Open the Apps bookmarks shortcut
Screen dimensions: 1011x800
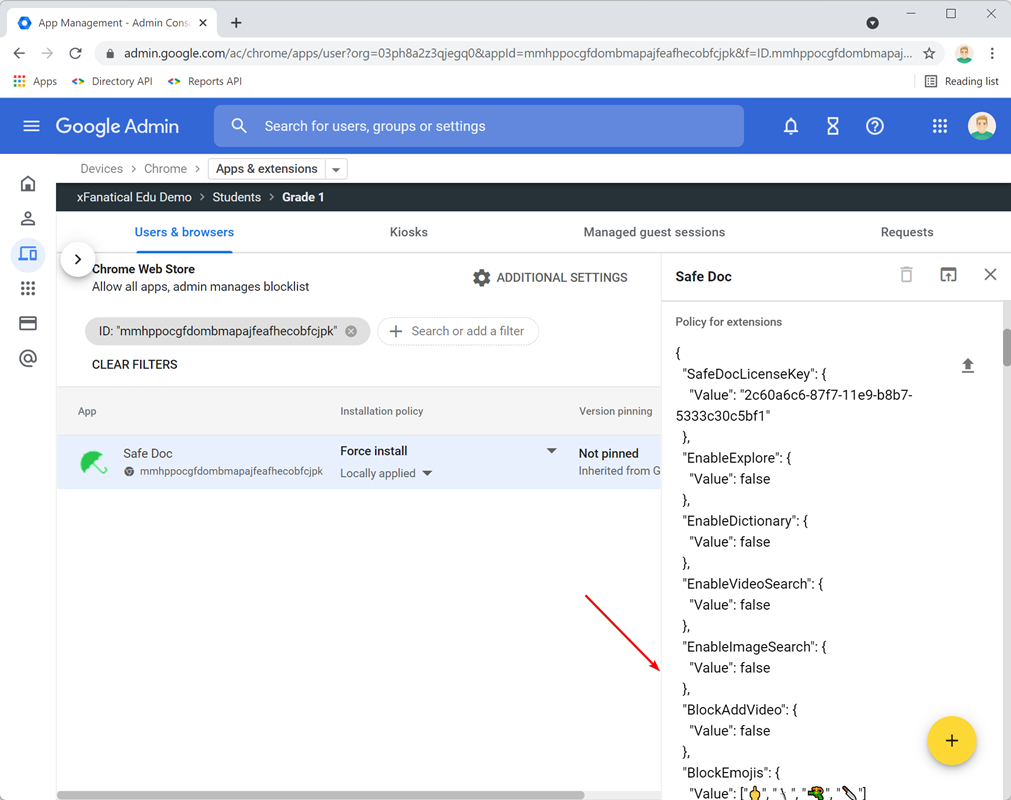coord(35,81)
